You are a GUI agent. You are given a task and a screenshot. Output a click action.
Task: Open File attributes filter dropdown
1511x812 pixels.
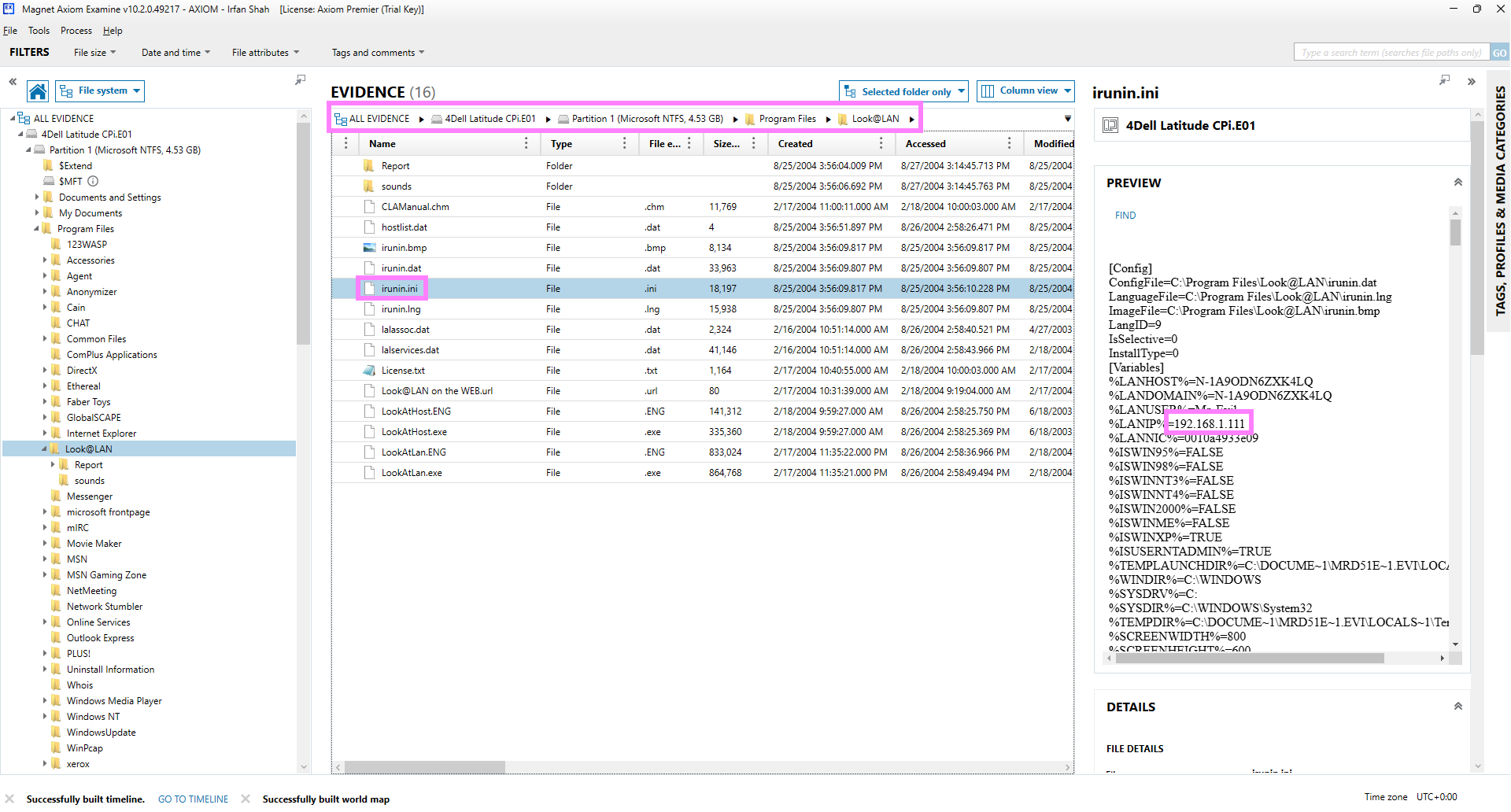(x=265, y=53)
